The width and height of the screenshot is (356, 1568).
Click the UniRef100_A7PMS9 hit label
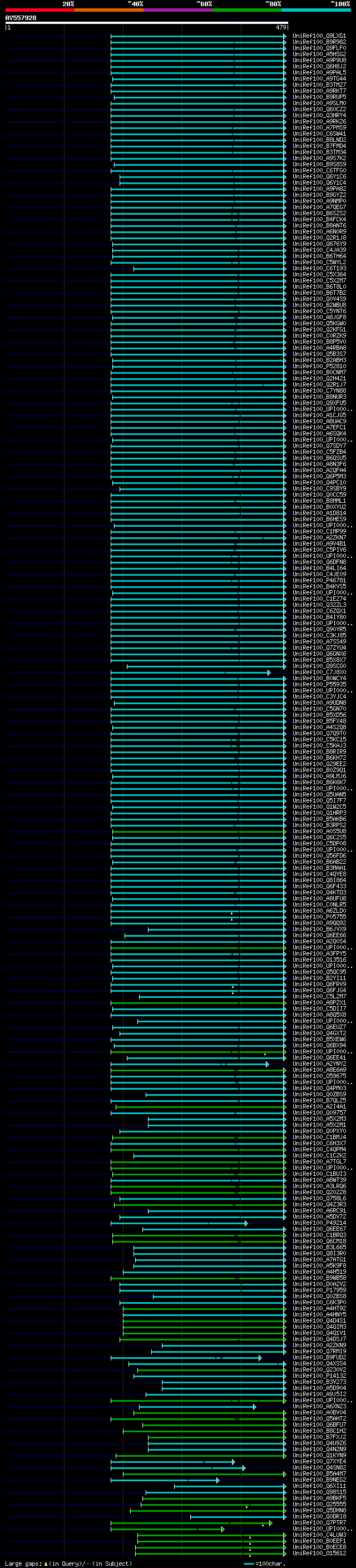click(319, 127)
